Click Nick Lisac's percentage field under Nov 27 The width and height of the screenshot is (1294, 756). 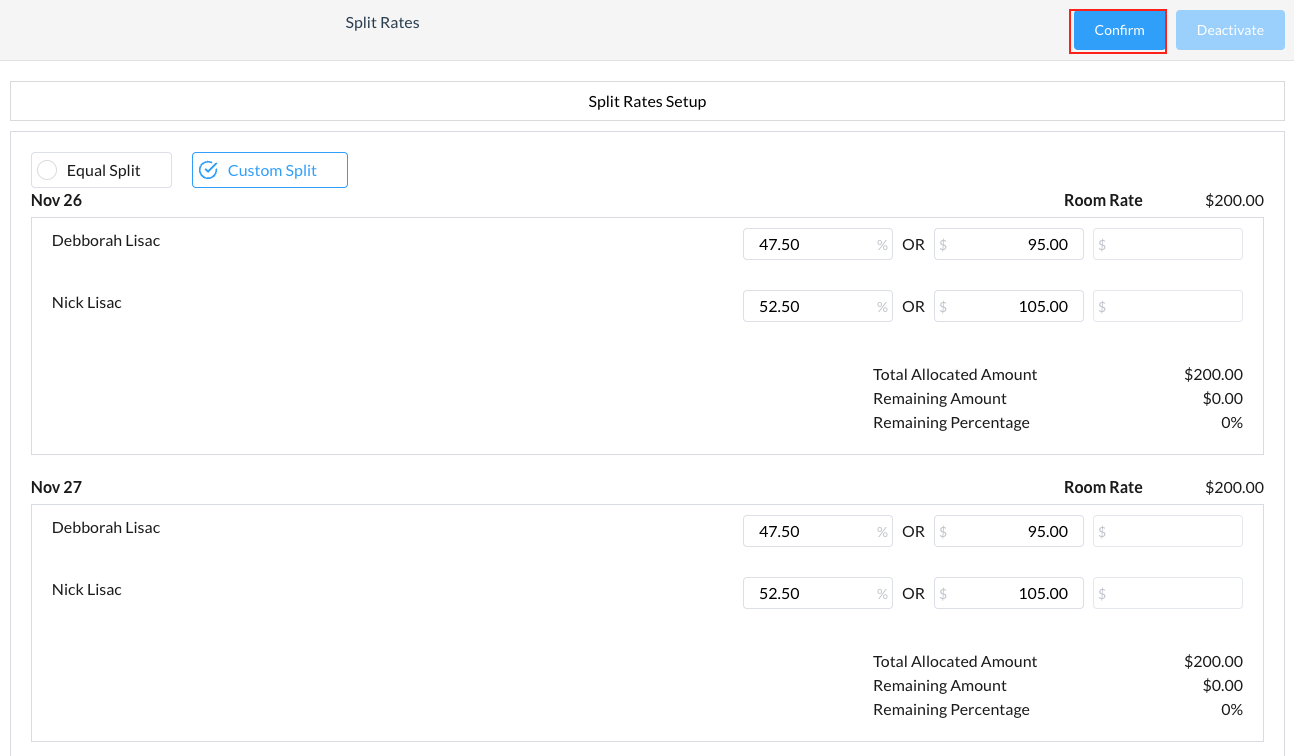pos(817,593)
